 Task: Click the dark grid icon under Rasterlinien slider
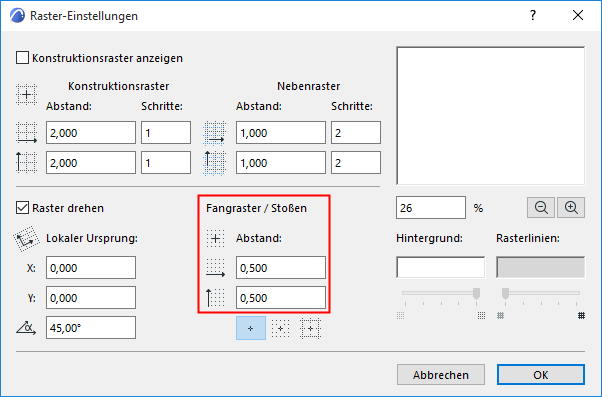582,316
